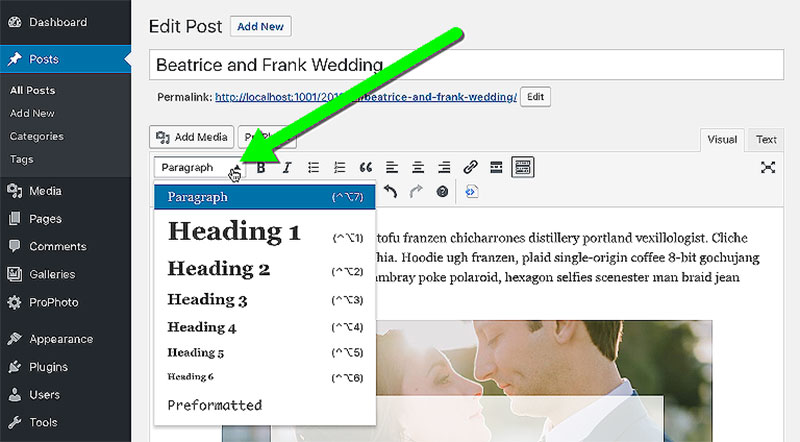Go to All Posts
The width and height of the screenshot is (800, 442).
click(32, 90)
